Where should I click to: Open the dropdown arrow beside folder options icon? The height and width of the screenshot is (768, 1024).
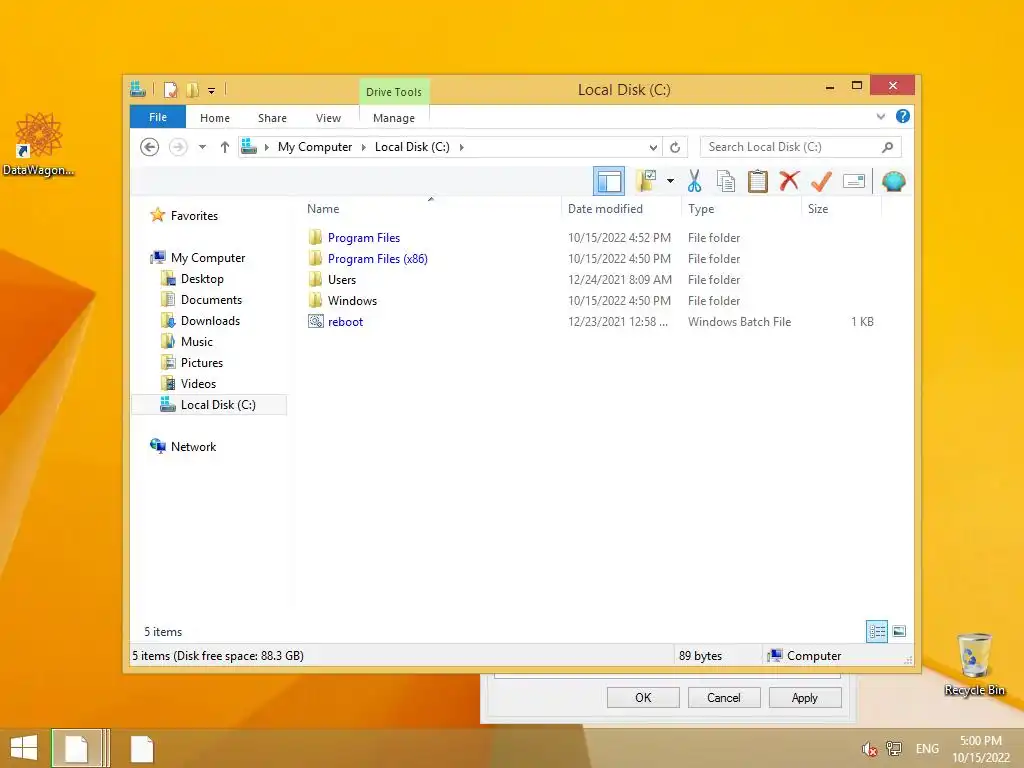[670, 181]
